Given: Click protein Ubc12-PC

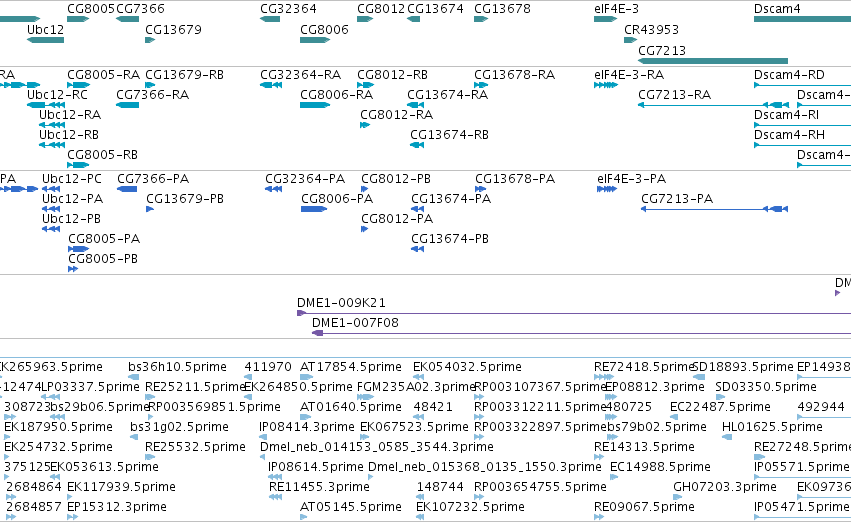Looking at the screenshot, I should pos(72,179).
